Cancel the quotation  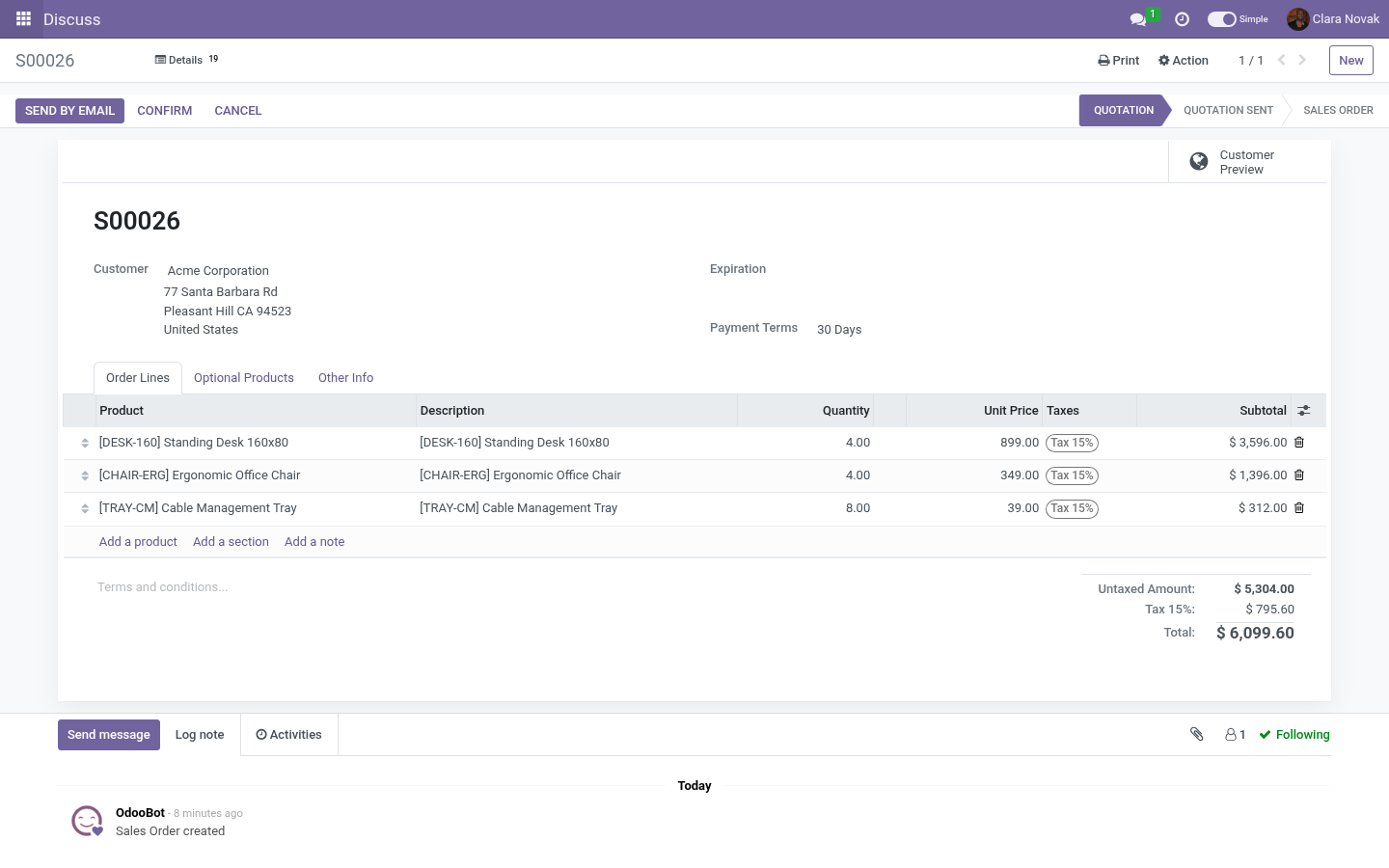click(238, 111)
